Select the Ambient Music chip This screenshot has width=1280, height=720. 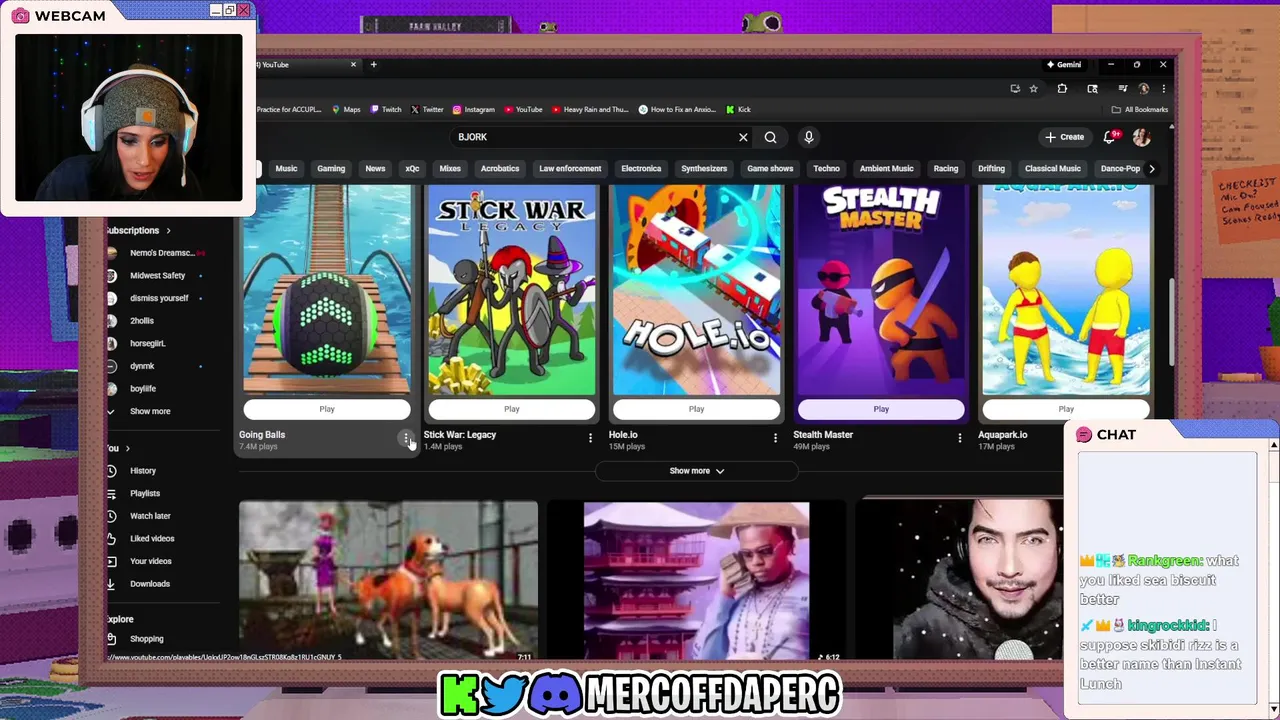pos(887,169)
